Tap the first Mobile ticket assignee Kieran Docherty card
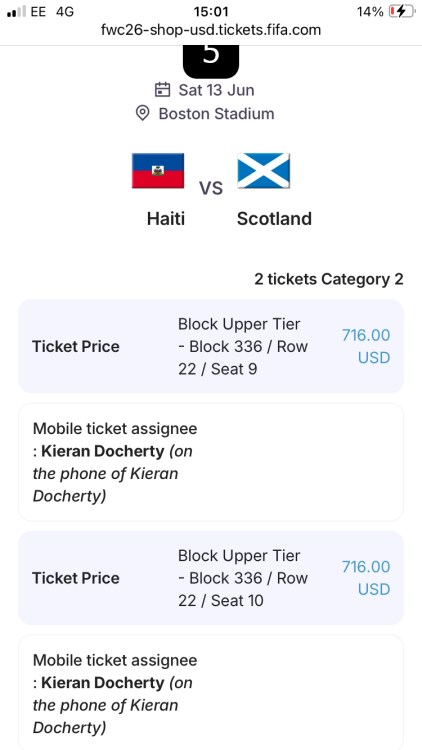 pos(211,462)
